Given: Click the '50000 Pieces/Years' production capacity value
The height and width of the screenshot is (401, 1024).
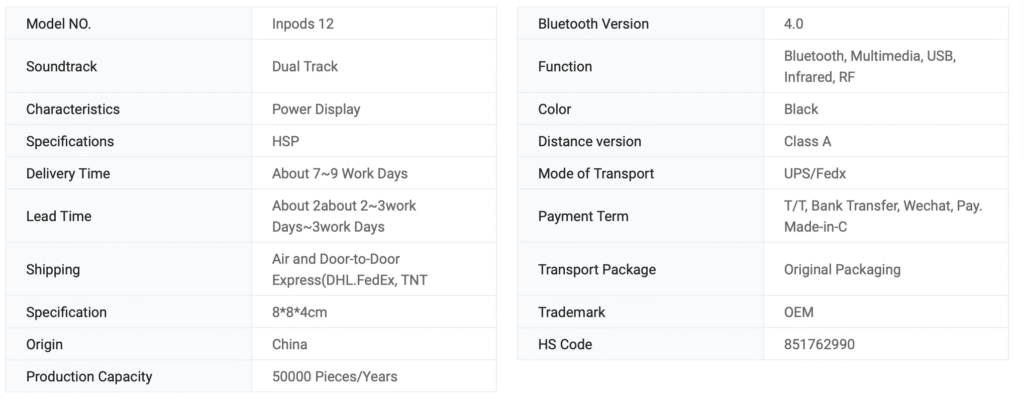Looking at the screenshot, I should [334, 377].
